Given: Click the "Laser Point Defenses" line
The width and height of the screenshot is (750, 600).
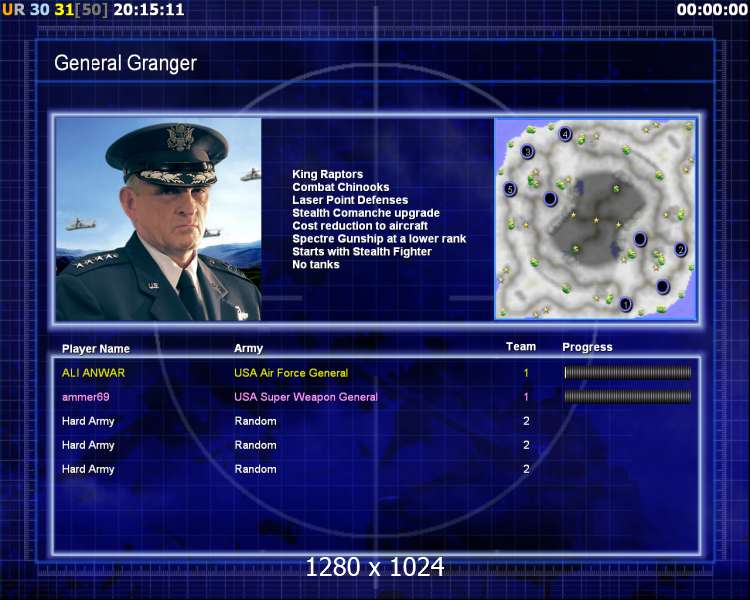Looking at the screenshot, I should coord(350,200).
